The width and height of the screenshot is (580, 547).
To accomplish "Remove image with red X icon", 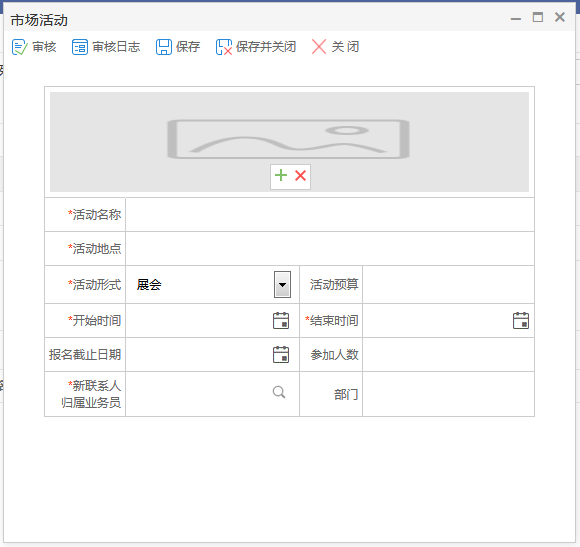I will (x=300, y=175).
